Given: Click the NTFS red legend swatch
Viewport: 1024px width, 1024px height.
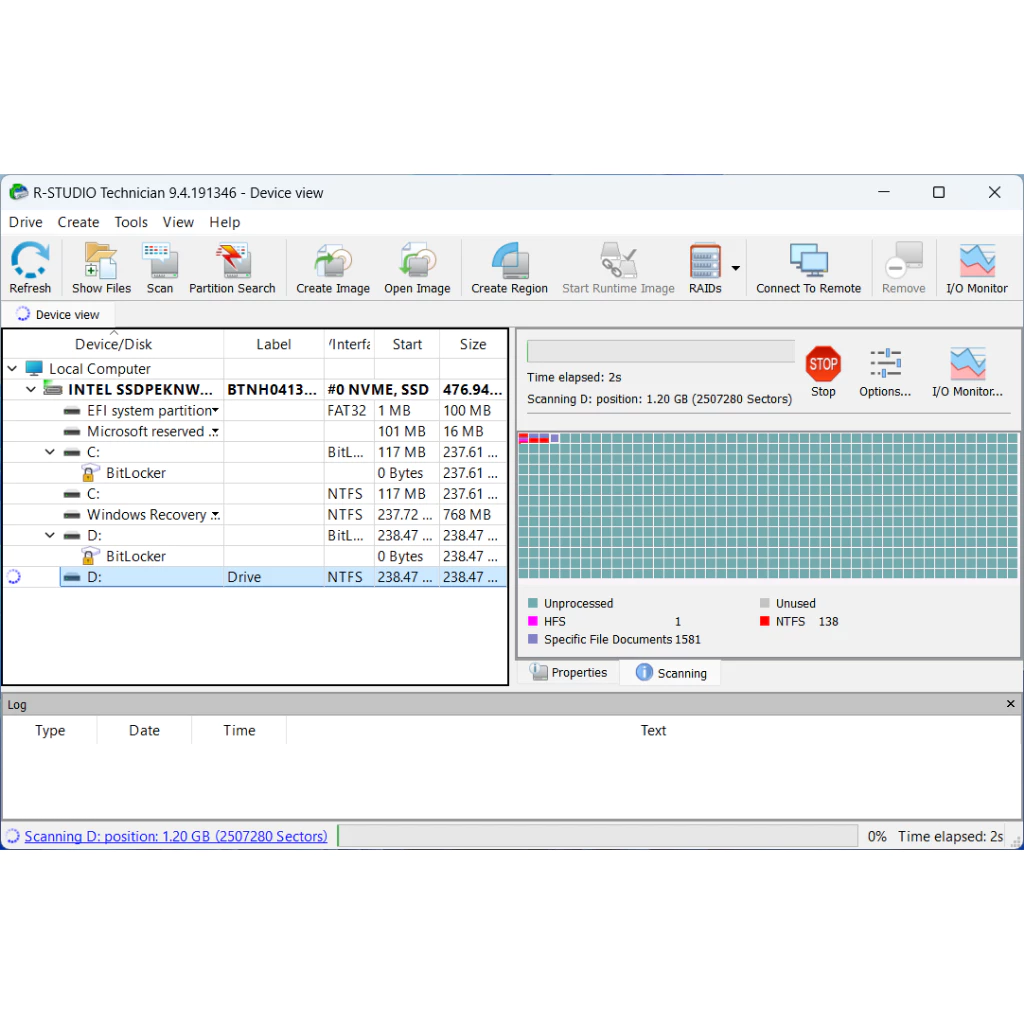Looking at the screenshot, I should point(765,621).
